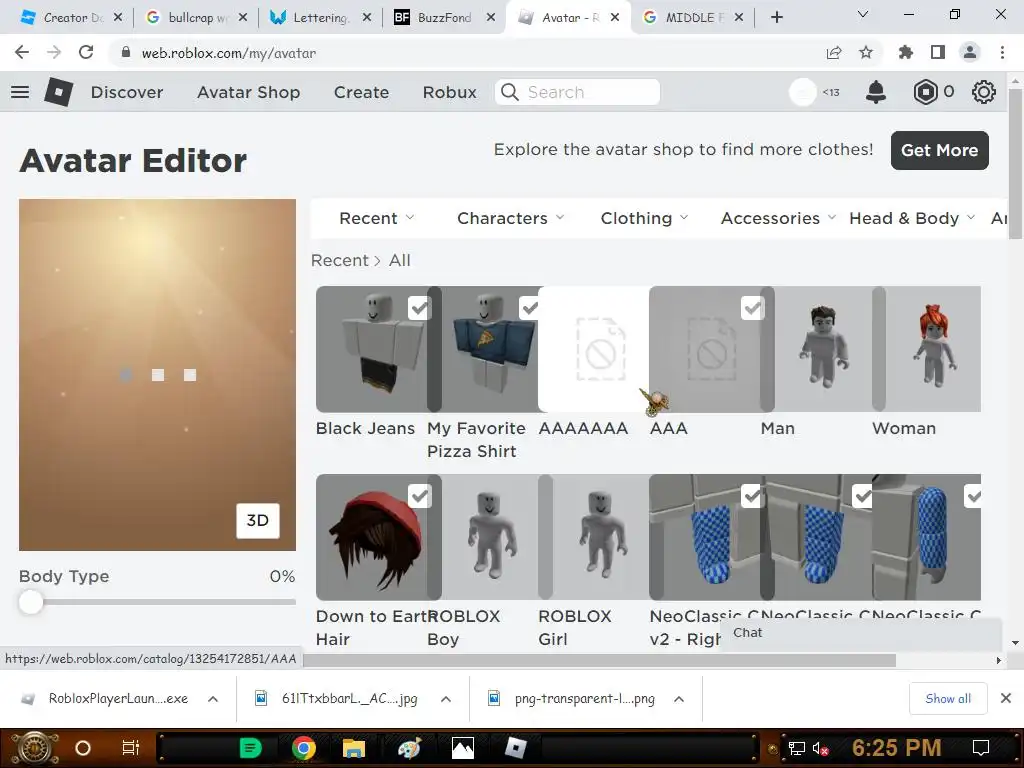The image size is (1024, 768).
Task: Share this page via share icon
Action: 834,52
